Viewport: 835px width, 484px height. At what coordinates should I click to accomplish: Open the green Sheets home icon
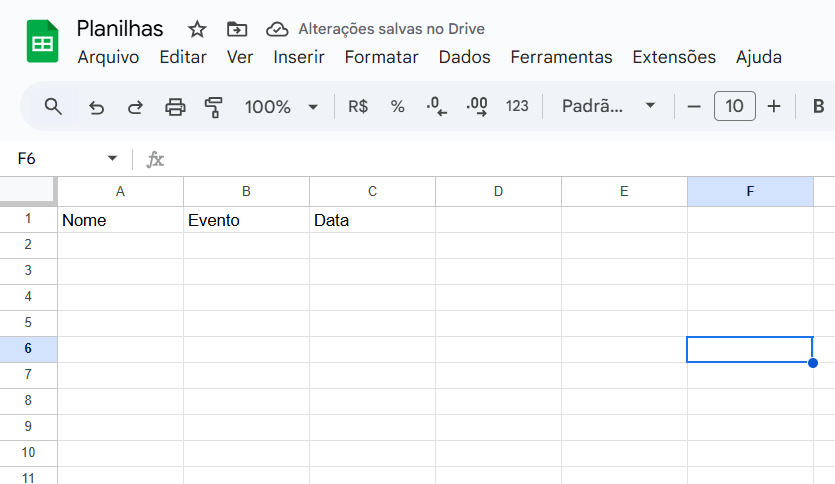(x=43, y=42)
